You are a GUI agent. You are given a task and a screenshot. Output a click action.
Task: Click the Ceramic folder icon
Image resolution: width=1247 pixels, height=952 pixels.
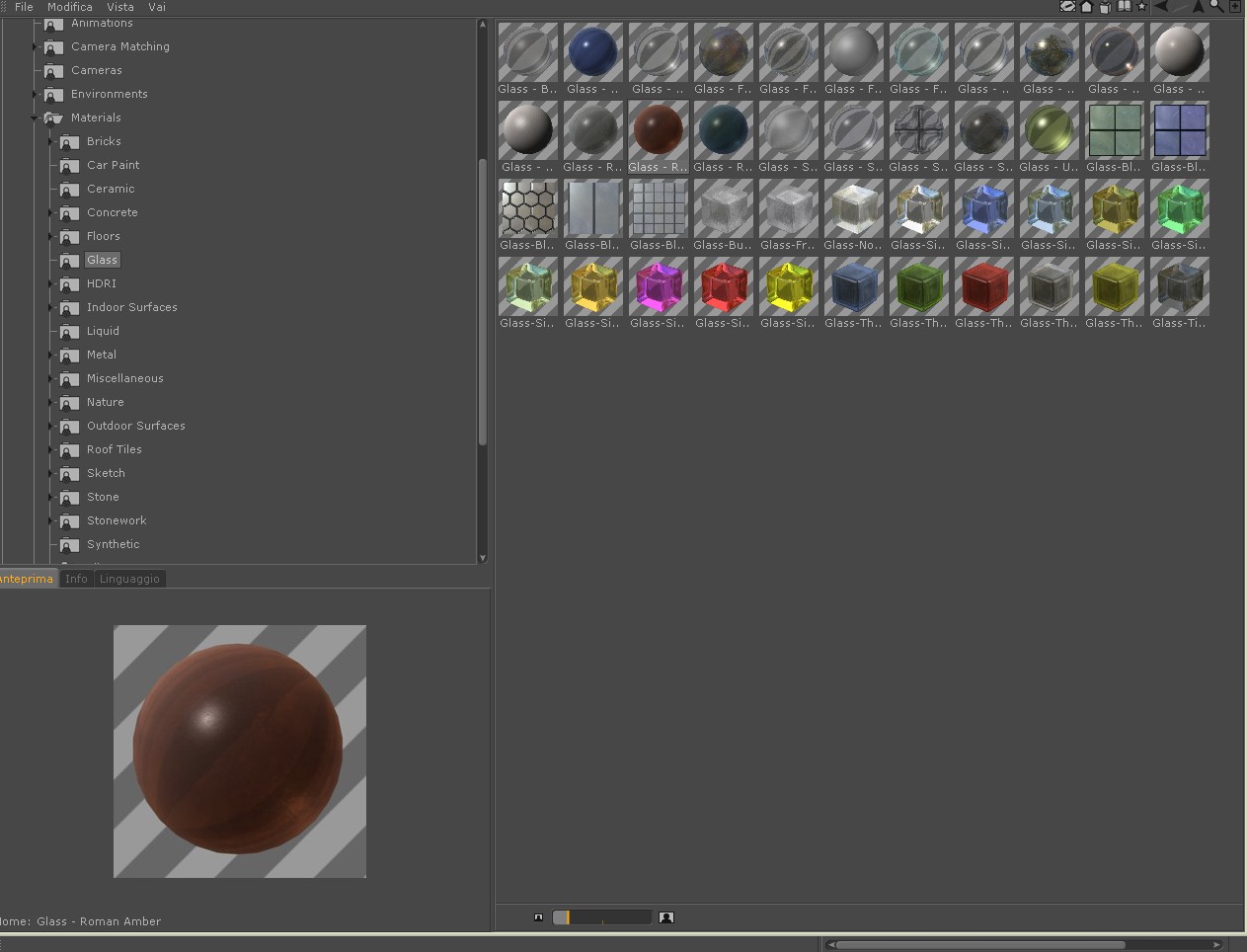point(69,190)
